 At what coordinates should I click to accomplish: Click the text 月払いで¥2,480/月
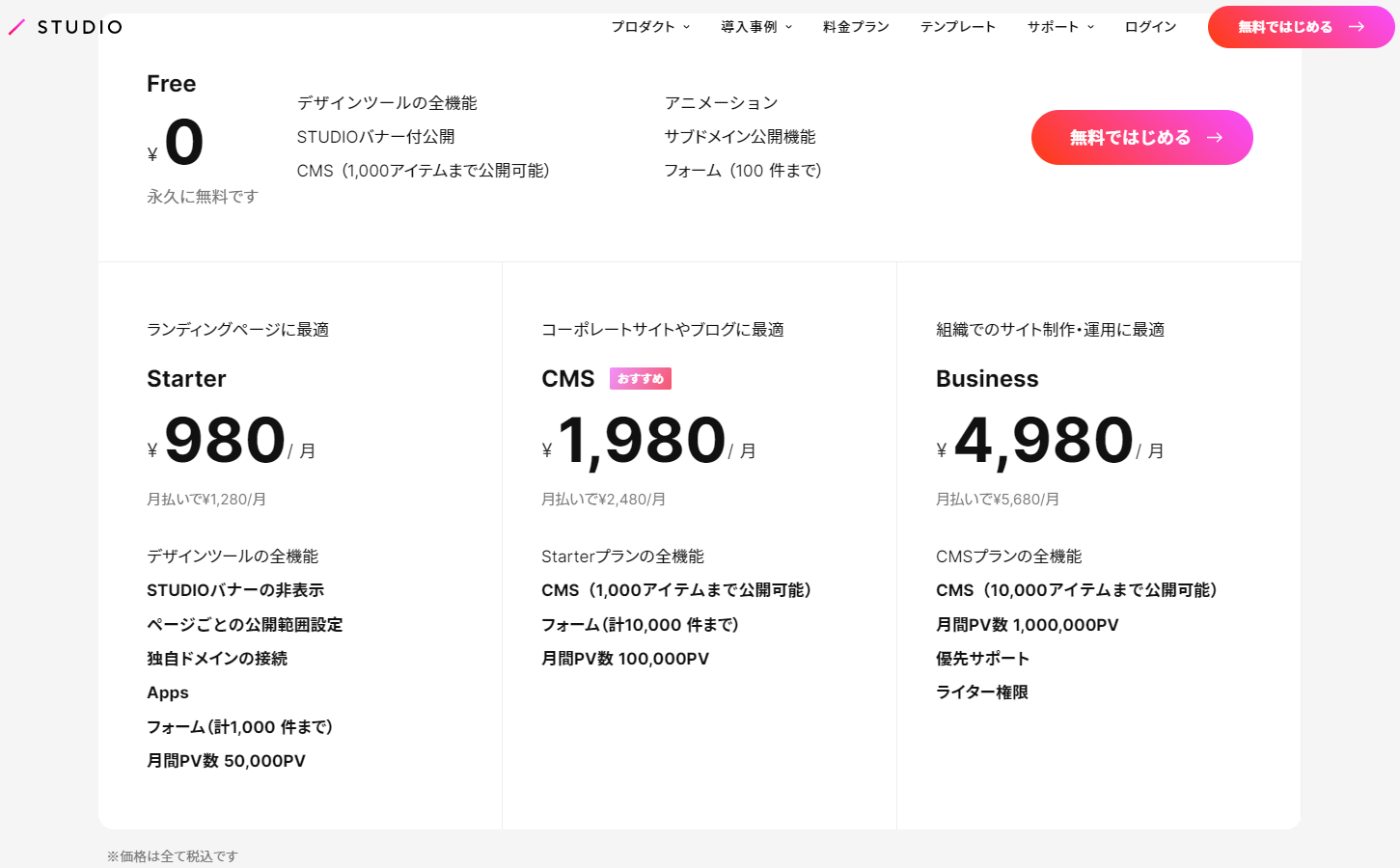pyautogui.click(x=603, y=500)
